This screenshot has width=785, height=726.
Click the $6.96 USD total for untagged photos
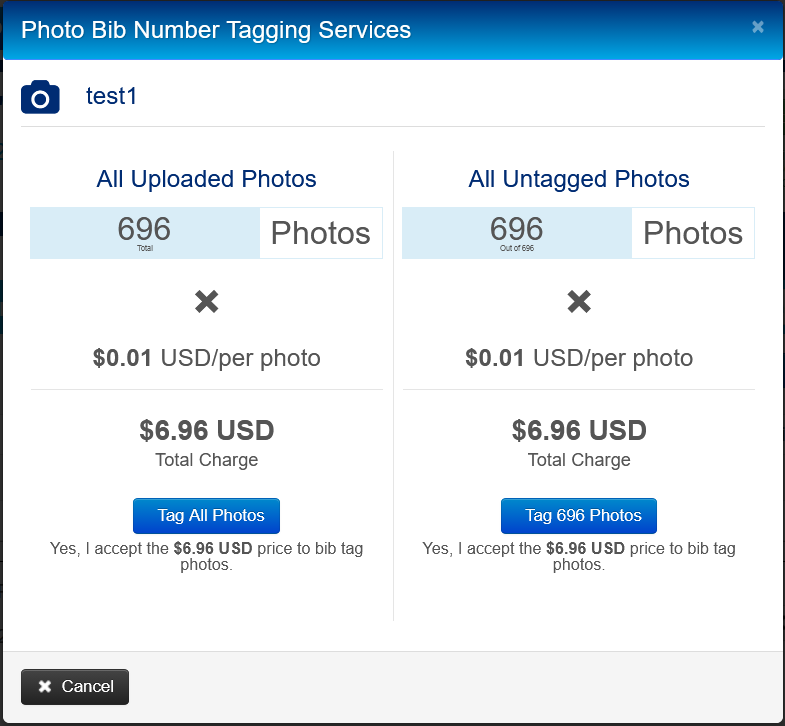579,431
